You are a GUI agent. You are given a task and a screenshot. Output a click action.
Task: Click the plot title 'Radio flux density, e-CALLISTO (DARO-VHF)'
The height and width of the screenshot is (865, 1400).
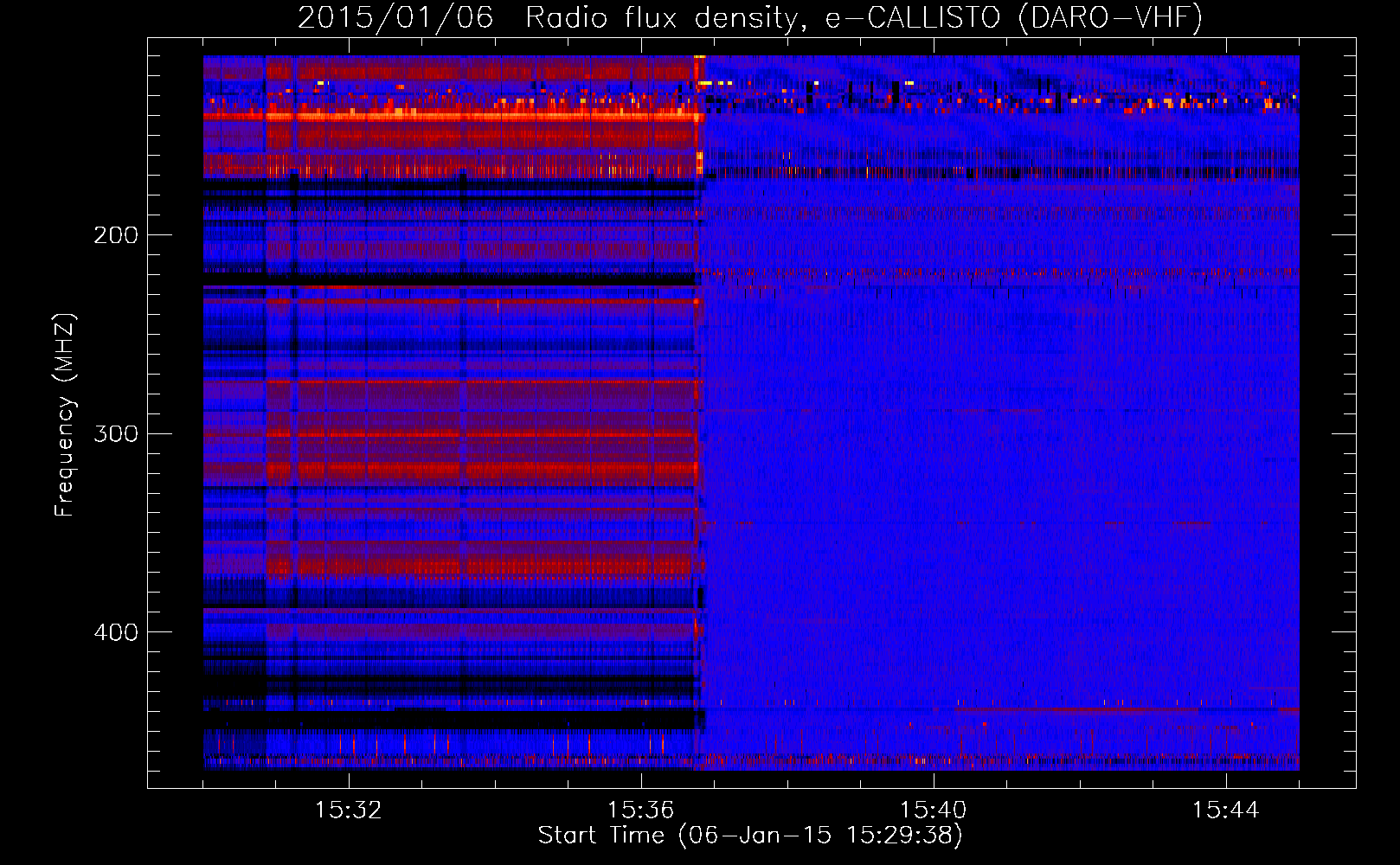(864, 18)
